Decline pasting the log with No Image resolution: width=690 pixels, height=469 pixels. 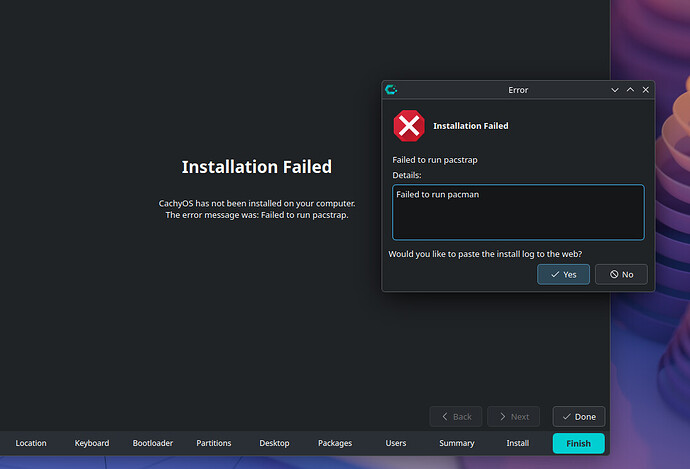621,275
